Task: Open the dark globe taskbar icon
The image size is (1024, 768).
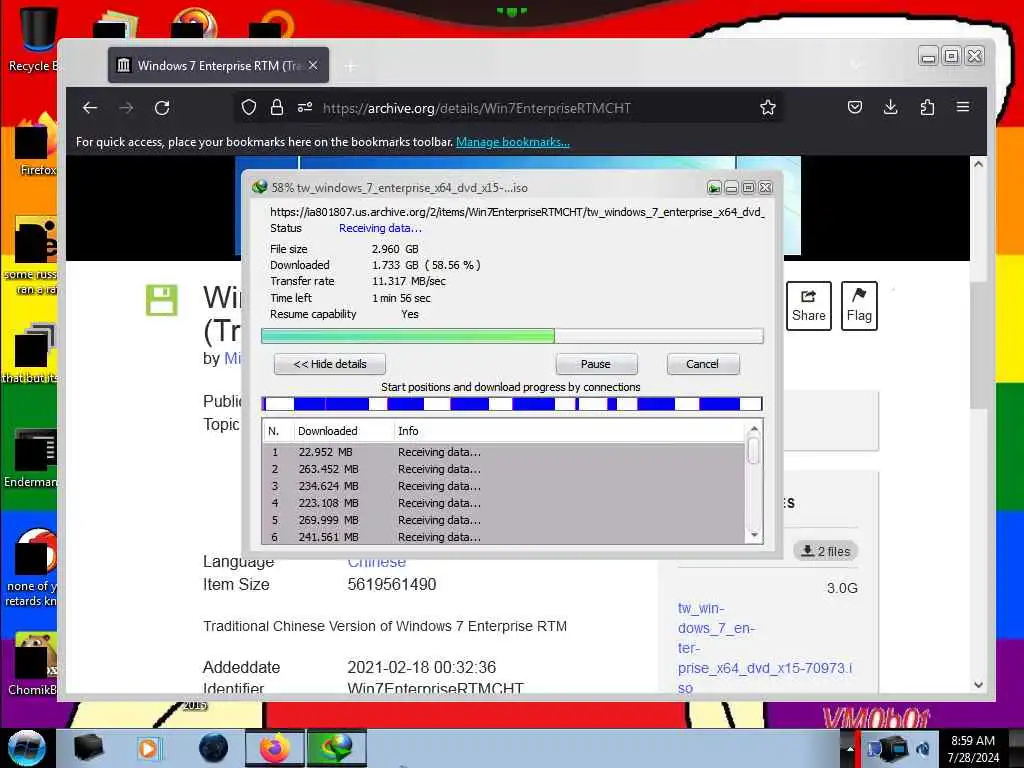Action: [214, 748]
